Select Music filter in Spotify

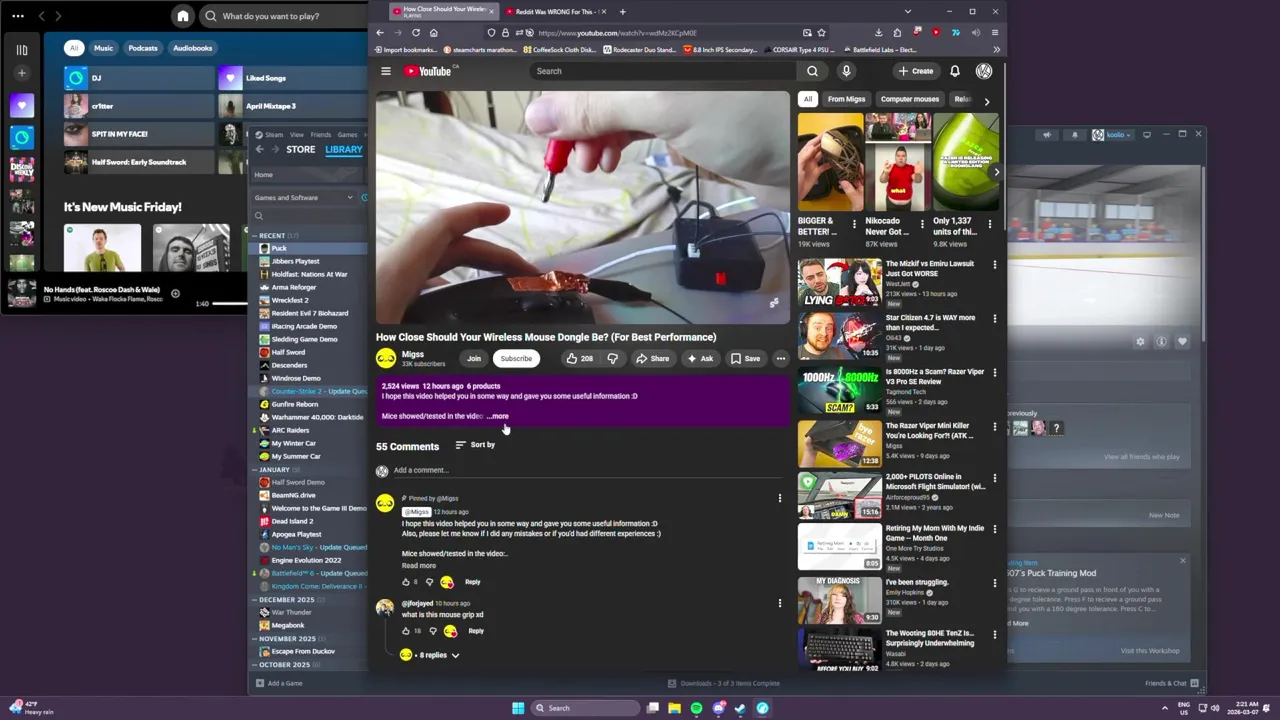[103, 48]
